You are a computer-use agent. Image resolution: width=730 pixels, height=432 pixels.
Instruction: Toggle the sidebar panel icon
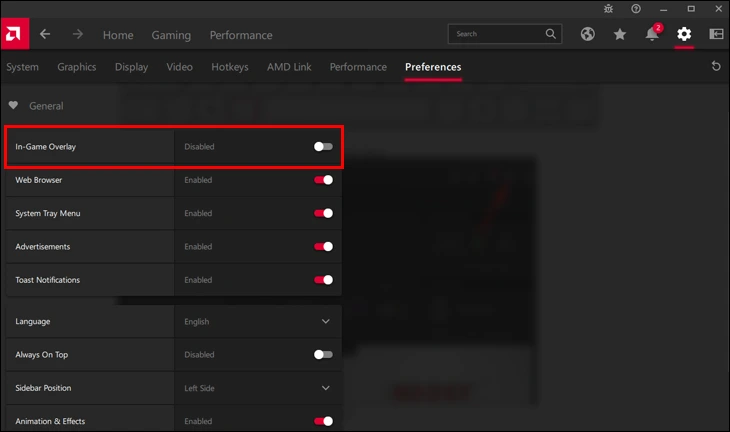(716, 34)
